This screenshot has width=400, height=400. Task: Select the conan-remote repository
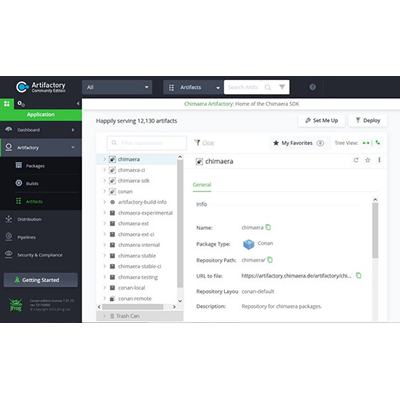(135, 298)
